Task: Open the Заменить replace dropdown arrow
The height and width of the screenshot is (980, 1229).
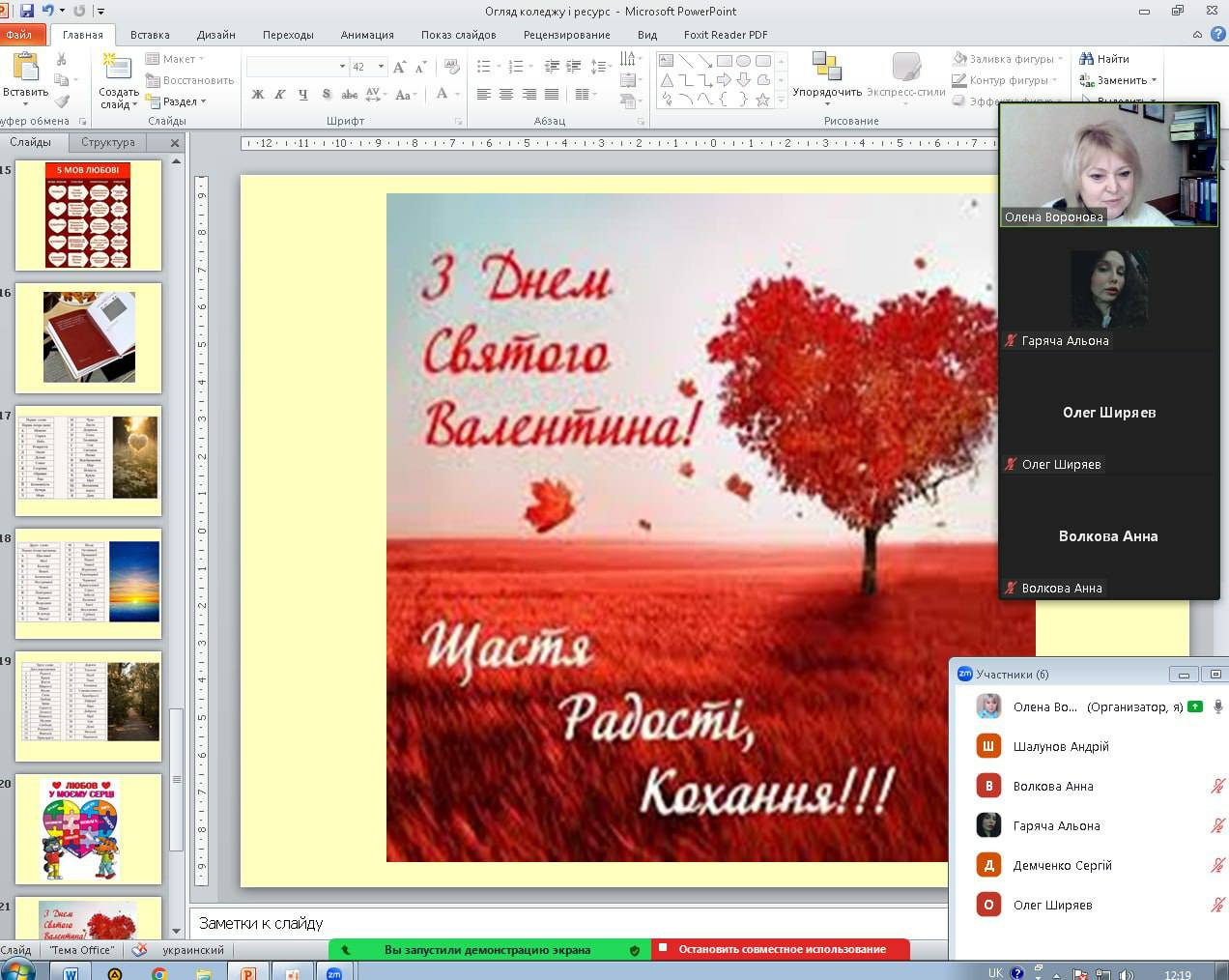Action: click(x=1154, y=80)
